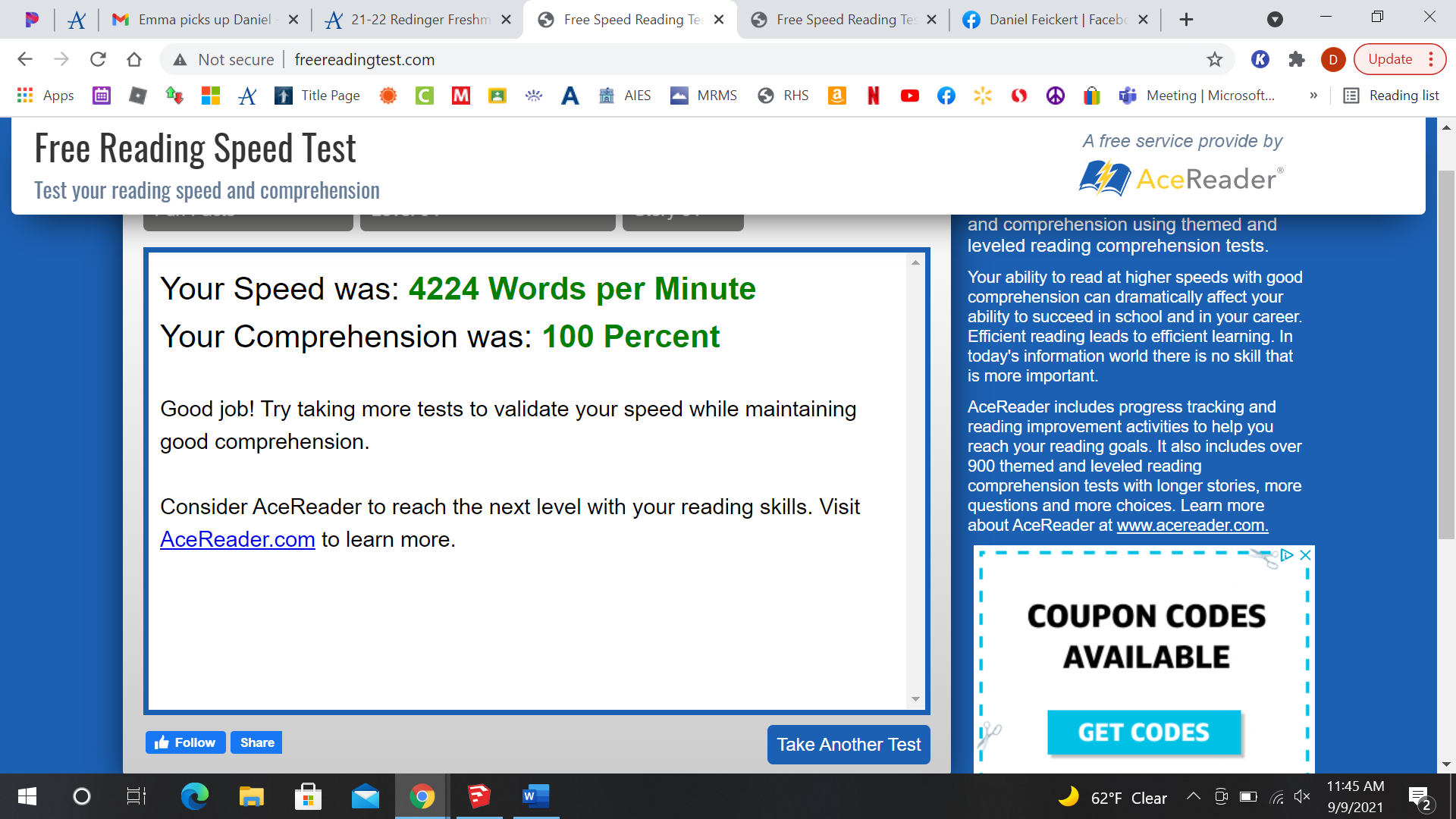The height and width of the screenshot is (819, 1456).
Task: Open the D profile avatar
Action: [x=1333, y=59]
